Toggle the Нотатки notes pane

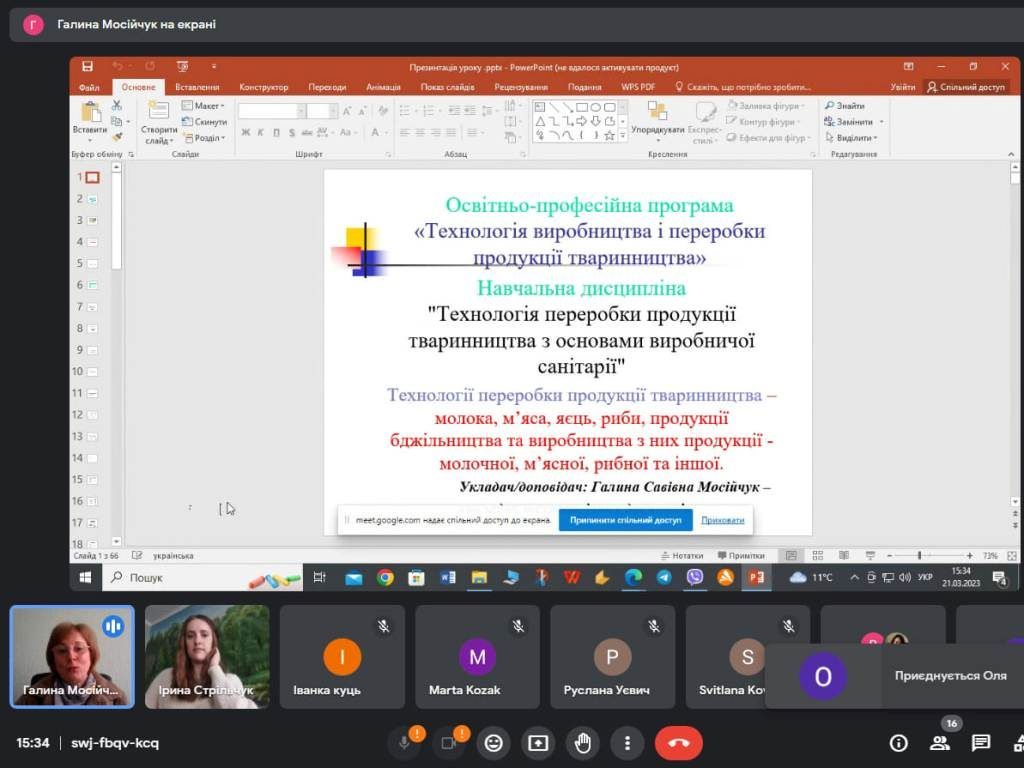click(681, 556)
